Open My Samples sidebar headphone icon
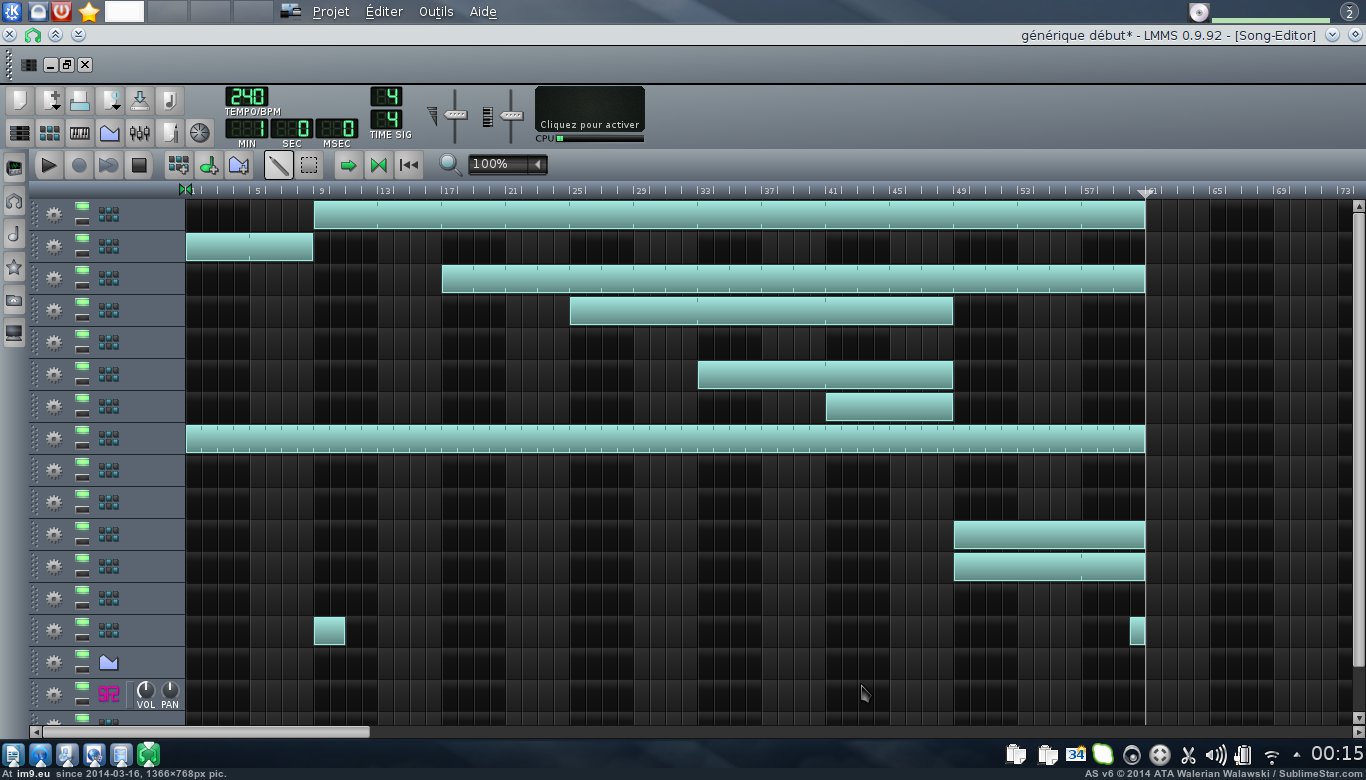Image resolution: width=1366 pixels, height=780 pixels. click(14, 201)
